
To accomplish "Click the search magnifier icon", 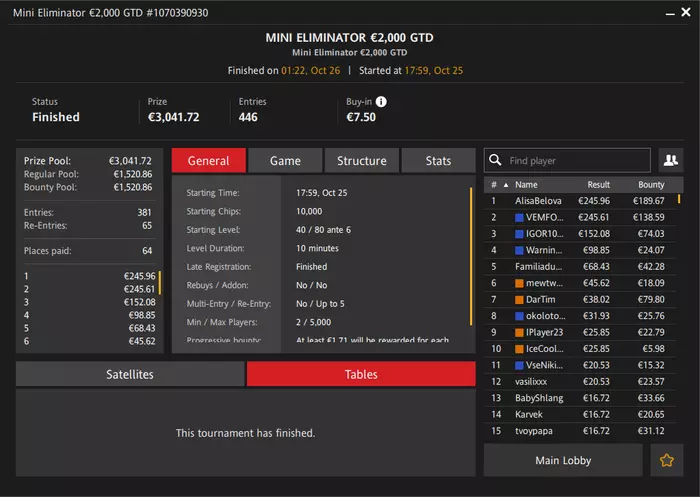I will pyautogui.click(x=495, y=160).
